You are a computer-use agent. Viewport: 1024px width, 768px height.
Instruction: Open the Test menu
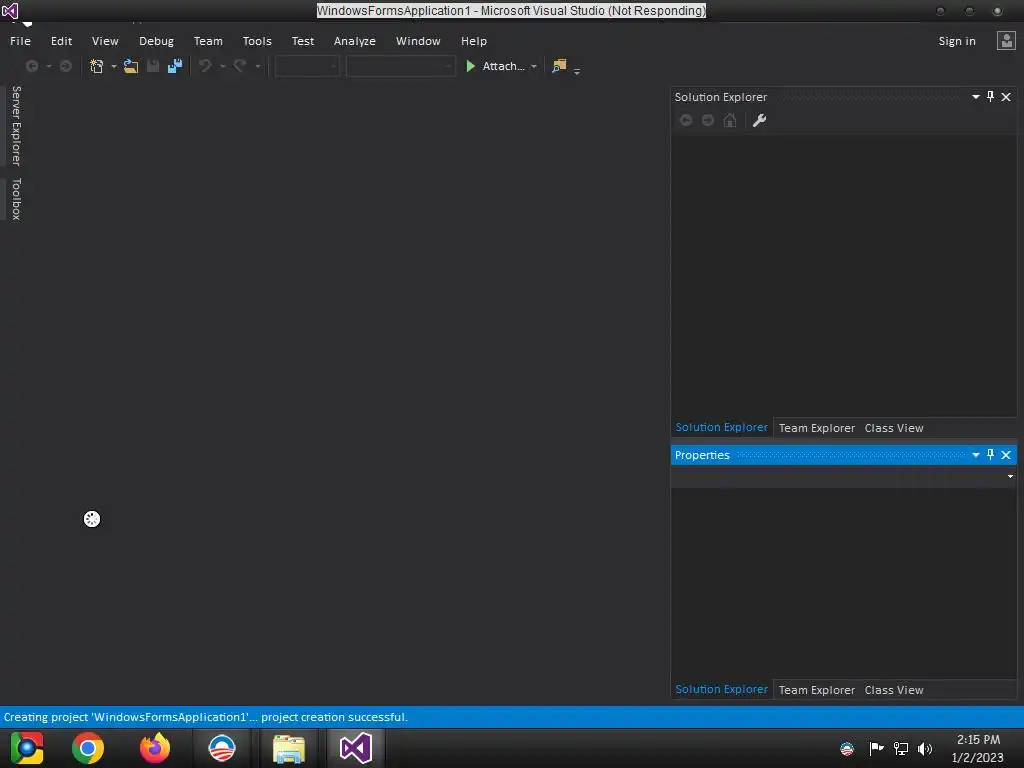point(303,41)
